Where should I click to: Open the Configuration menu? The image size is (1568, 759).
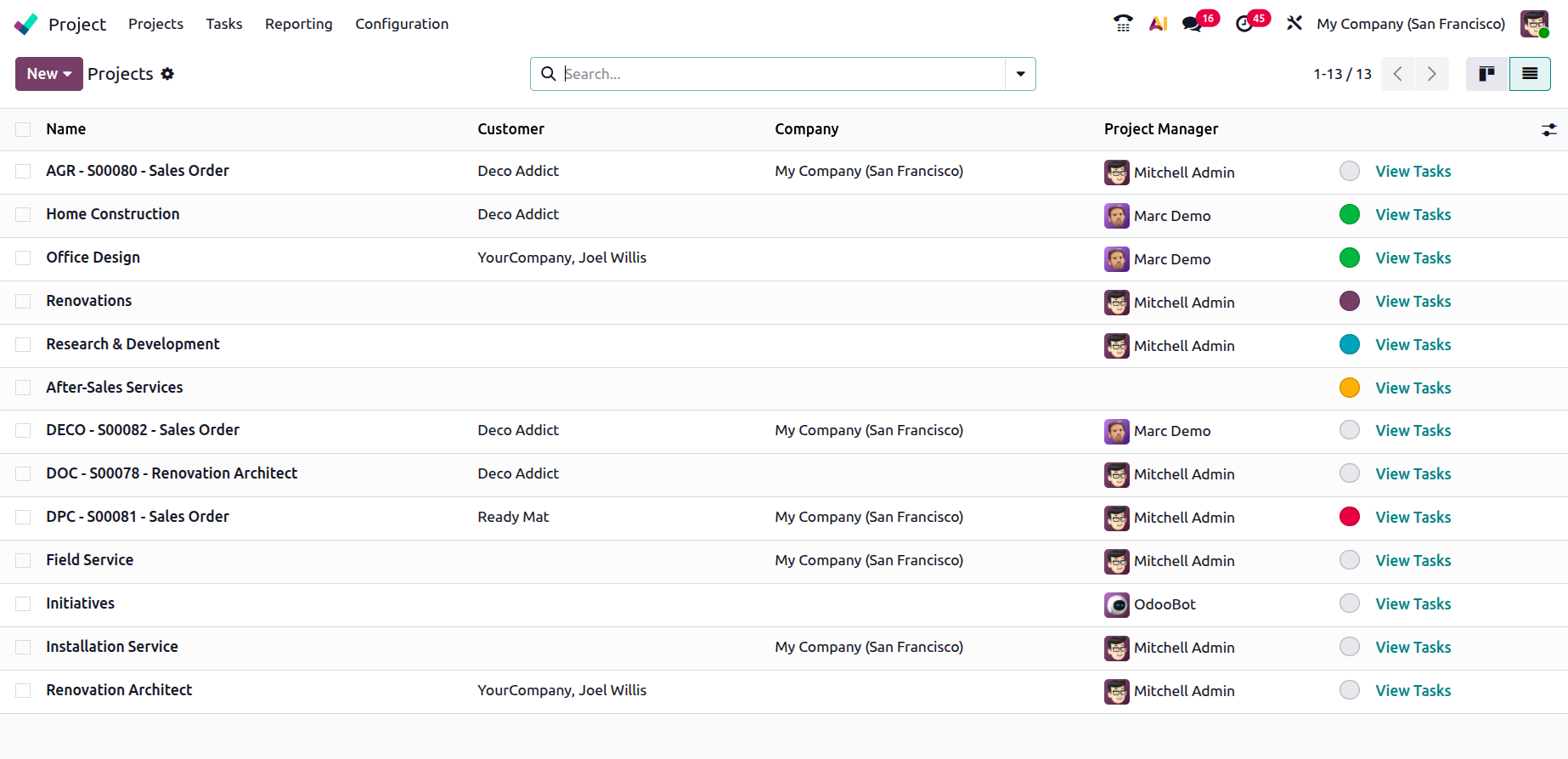(x=401, y=24)
